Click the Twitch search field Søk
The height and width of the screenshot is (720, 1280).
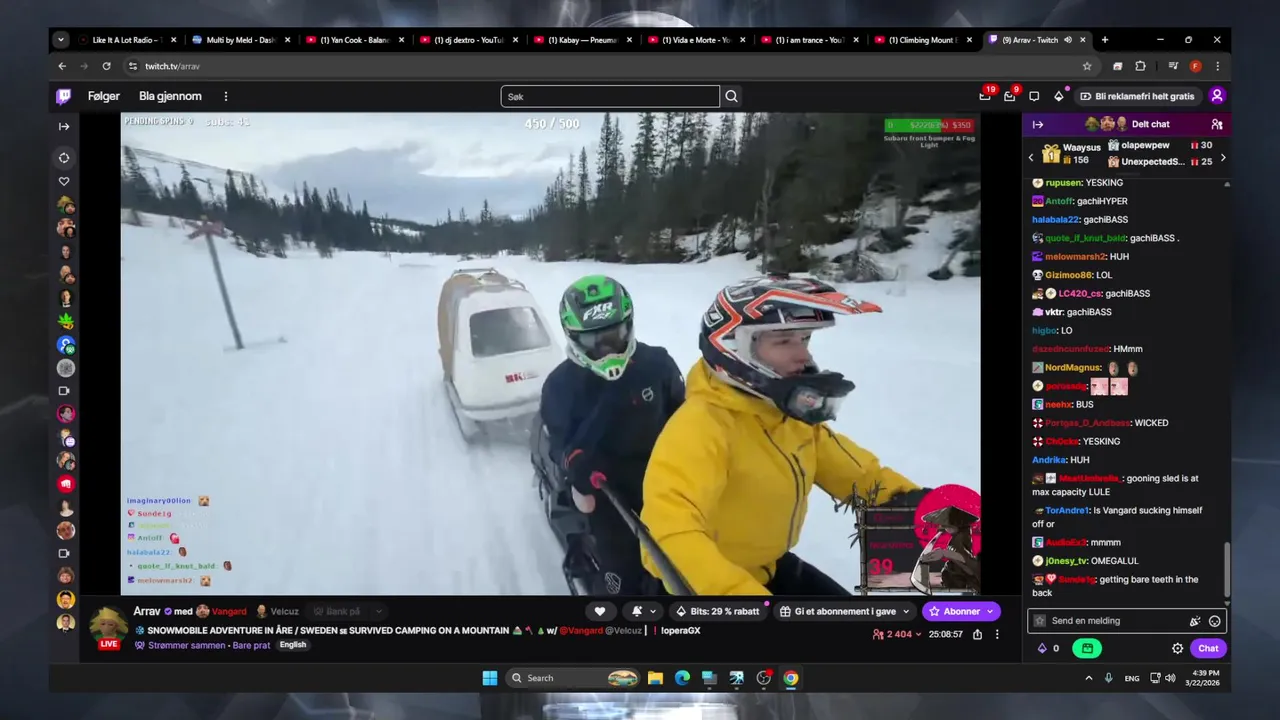610,96
